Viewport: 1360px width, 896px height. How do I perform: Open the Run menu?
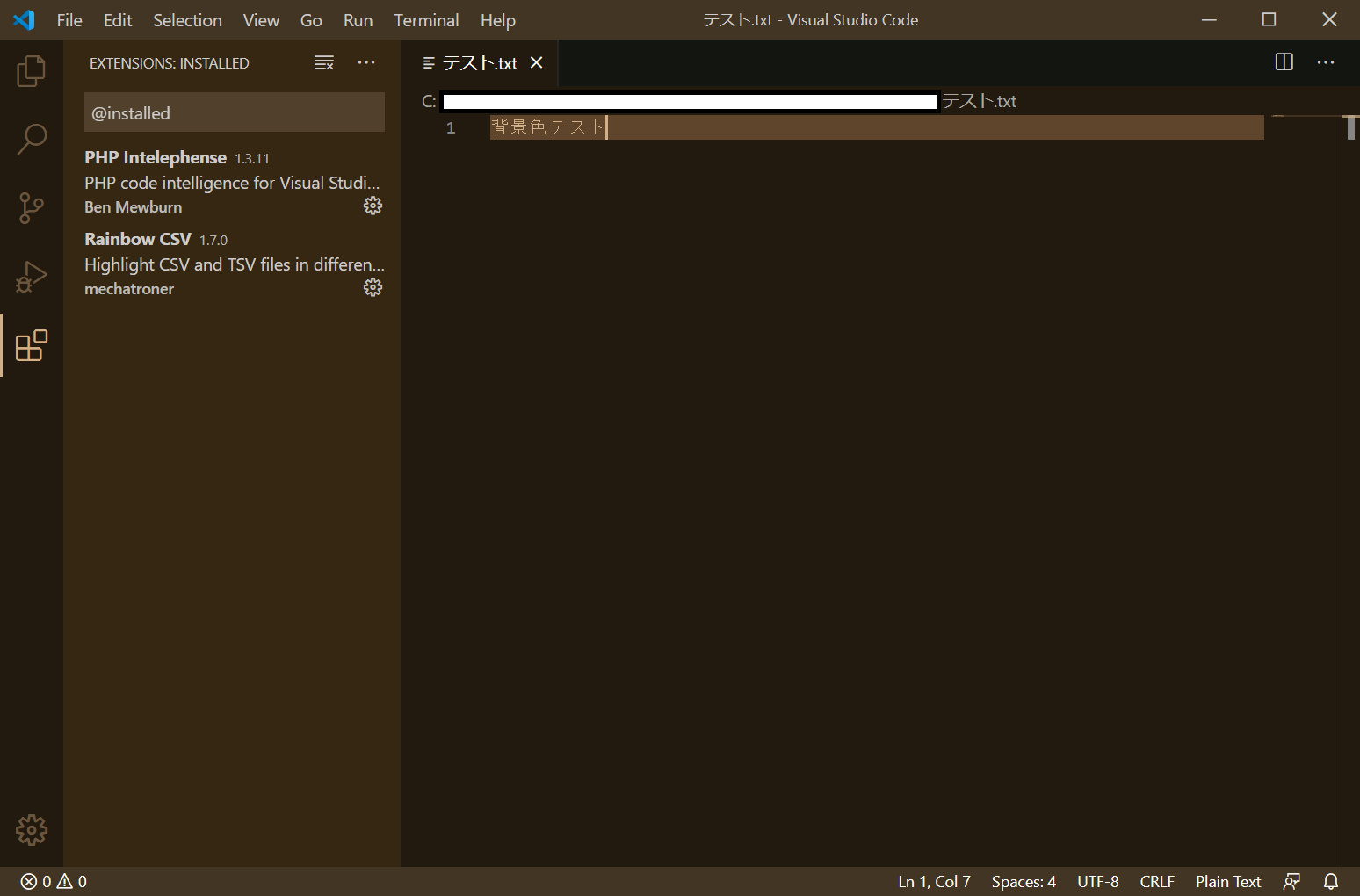[x=358, y=20]
